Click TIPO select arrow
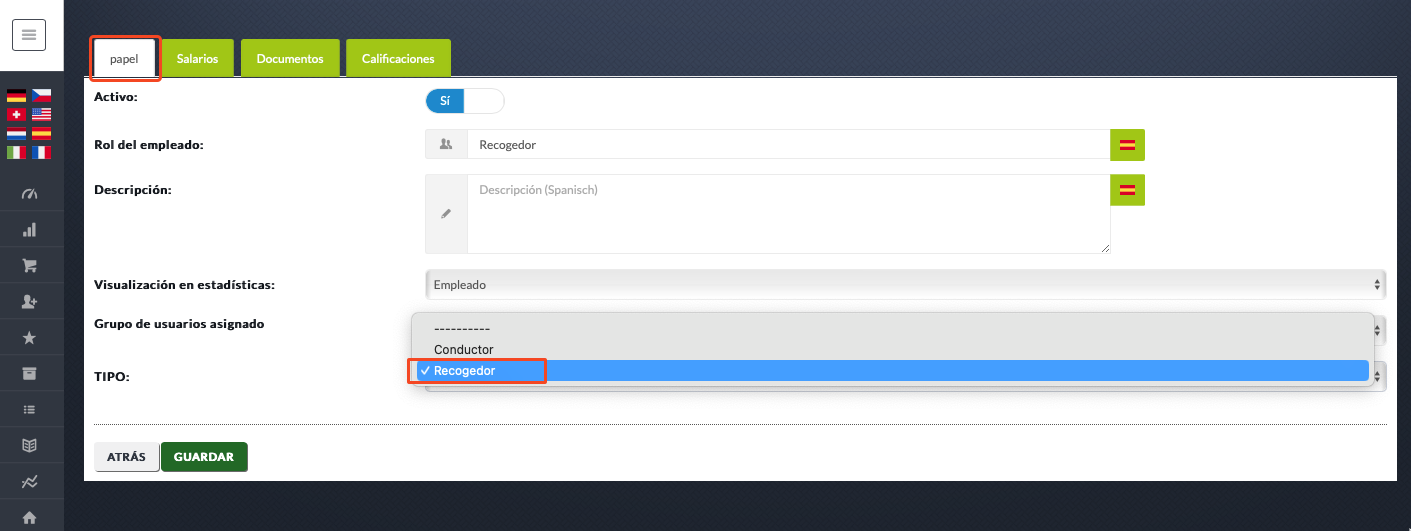The height and width of the screenshot is (531, 1411). pos(1380,376)
